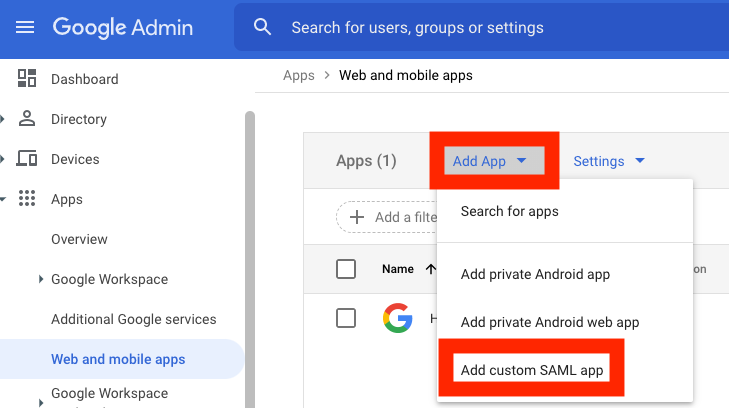The height and width of the screenshot is (408, 729).
Task: Open the Add App dropdown
Action: [494, 161]
